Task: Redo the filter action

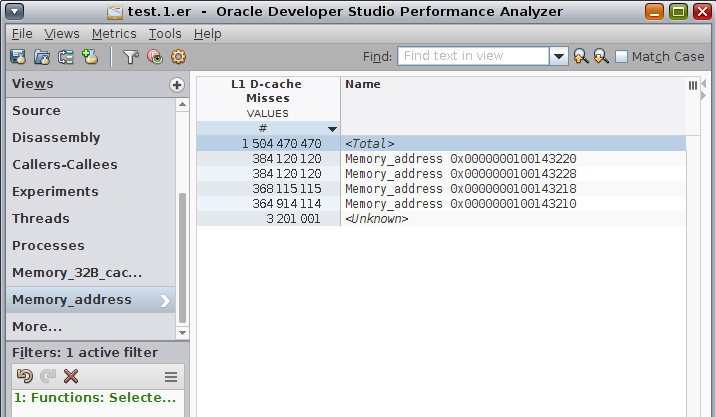Action: coord(48,376)
